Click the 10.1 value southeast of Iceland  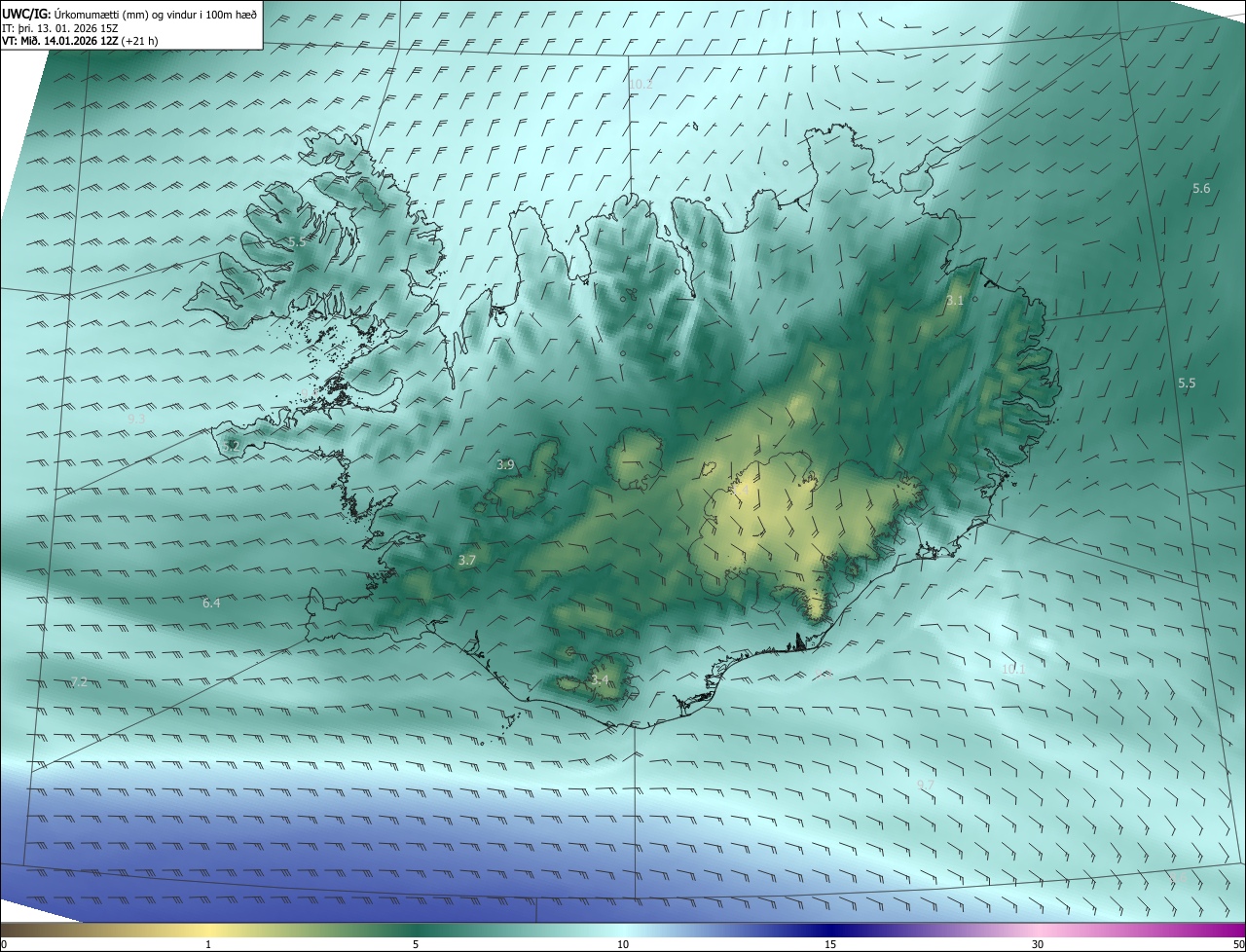pos(1013,669)
